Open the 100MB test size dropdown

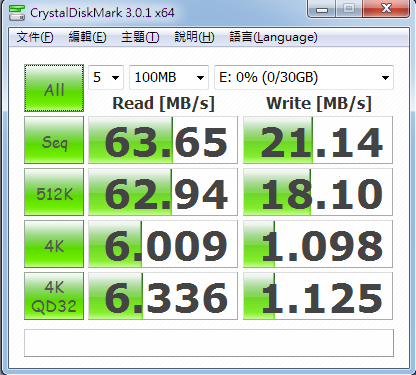pos(169,77)
